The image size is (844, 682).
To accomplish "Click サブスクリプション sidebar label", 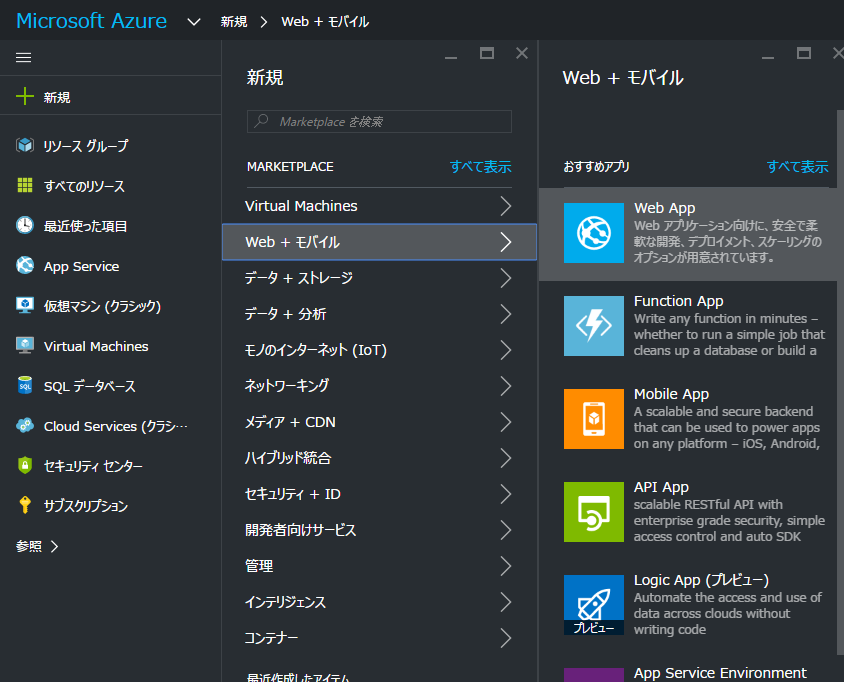I will 86,506.
